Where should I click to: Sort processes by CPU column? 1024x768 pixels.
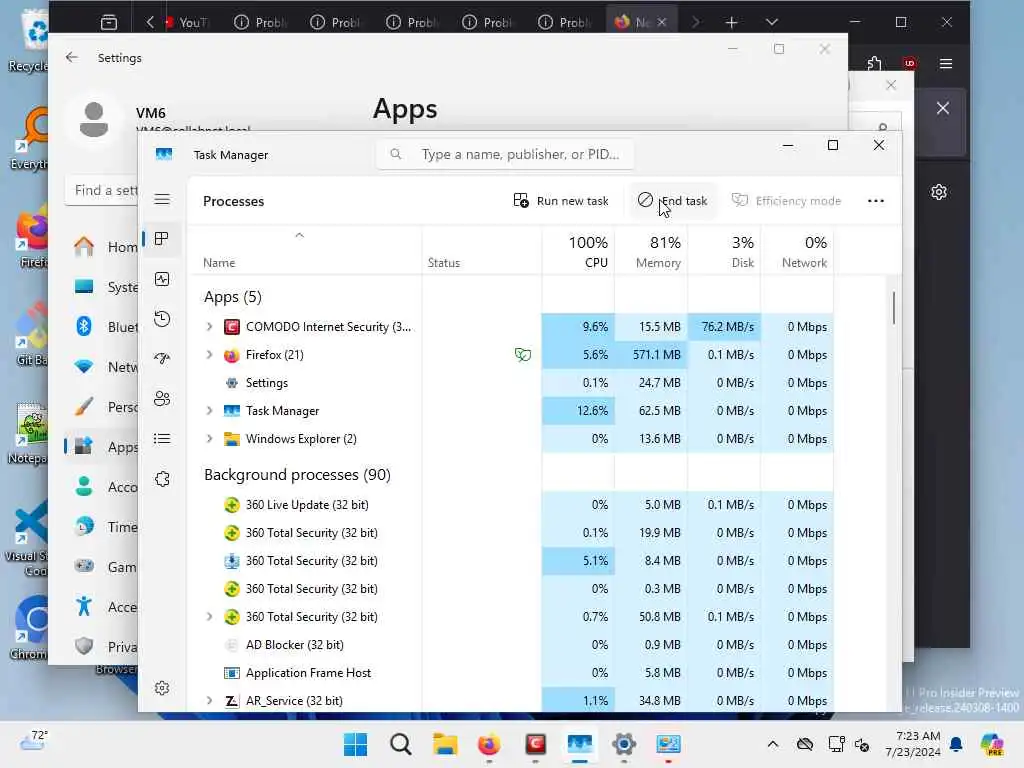point(578,251)
